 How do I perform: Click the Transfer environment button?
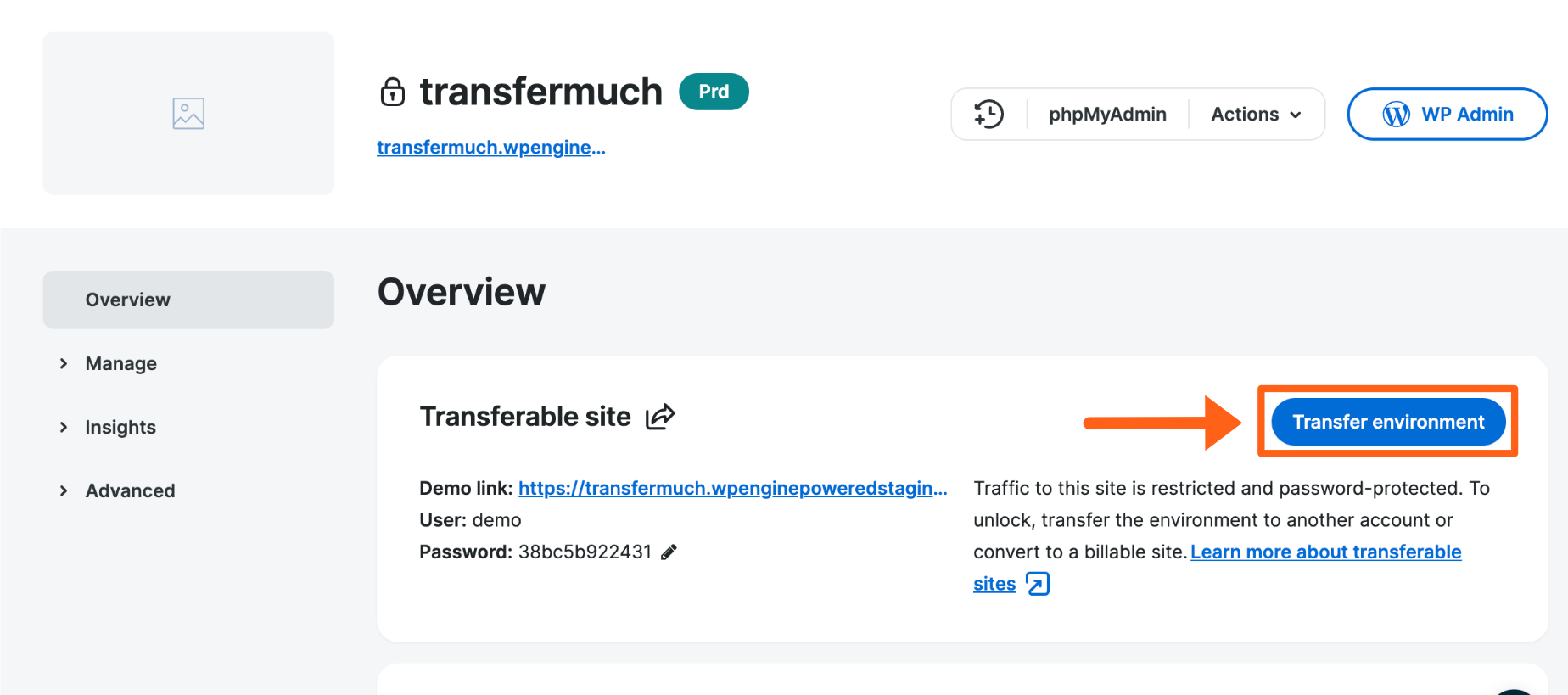pos(1386,421)
